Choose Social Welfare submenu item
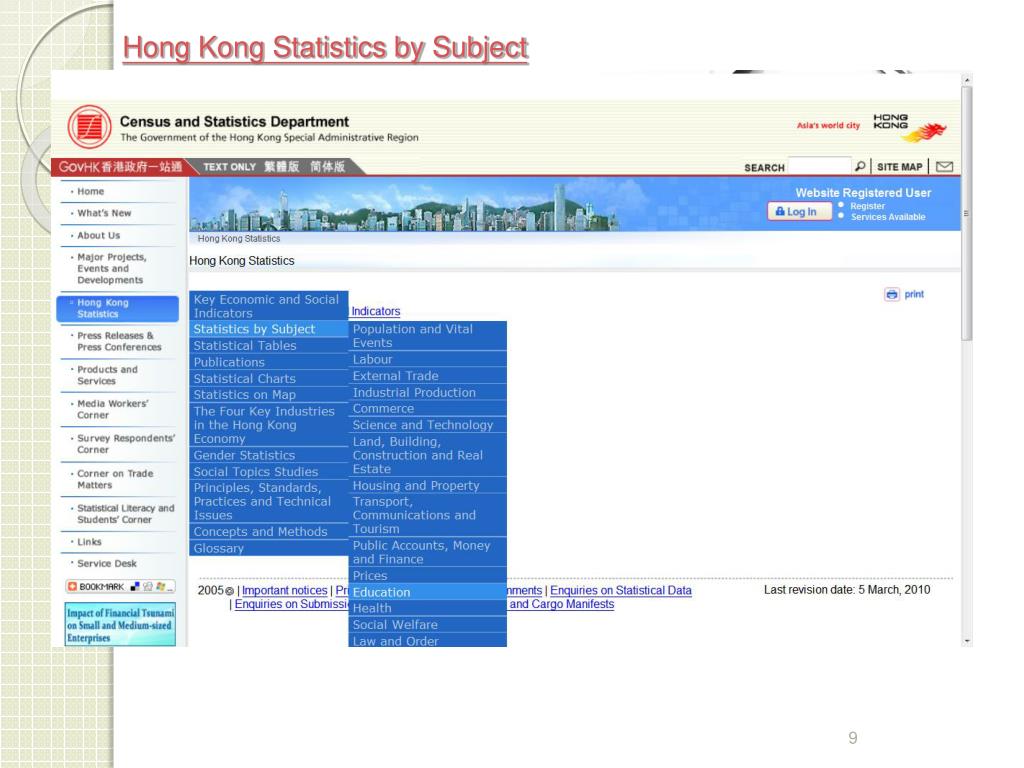The height and width of the screenshot is (768, 1024). (428, 624)
